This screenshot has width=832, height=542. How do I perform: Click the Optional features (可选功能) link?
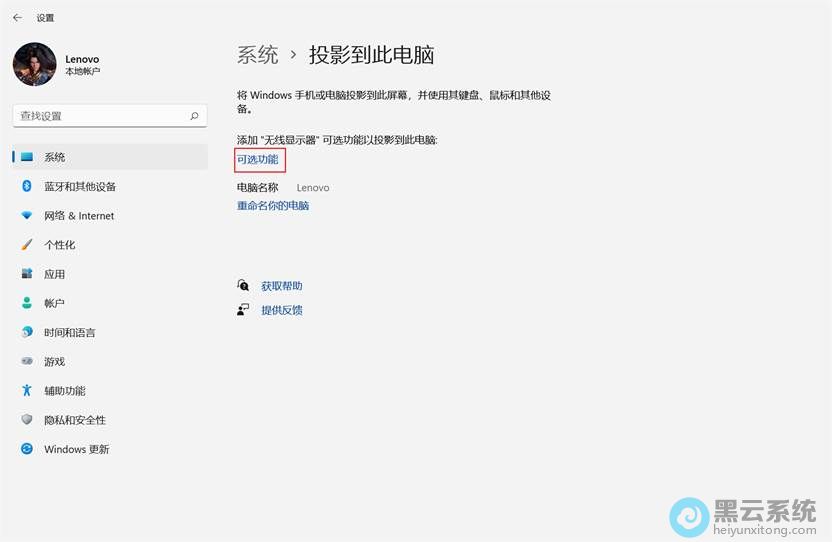(x=258, y=160)
